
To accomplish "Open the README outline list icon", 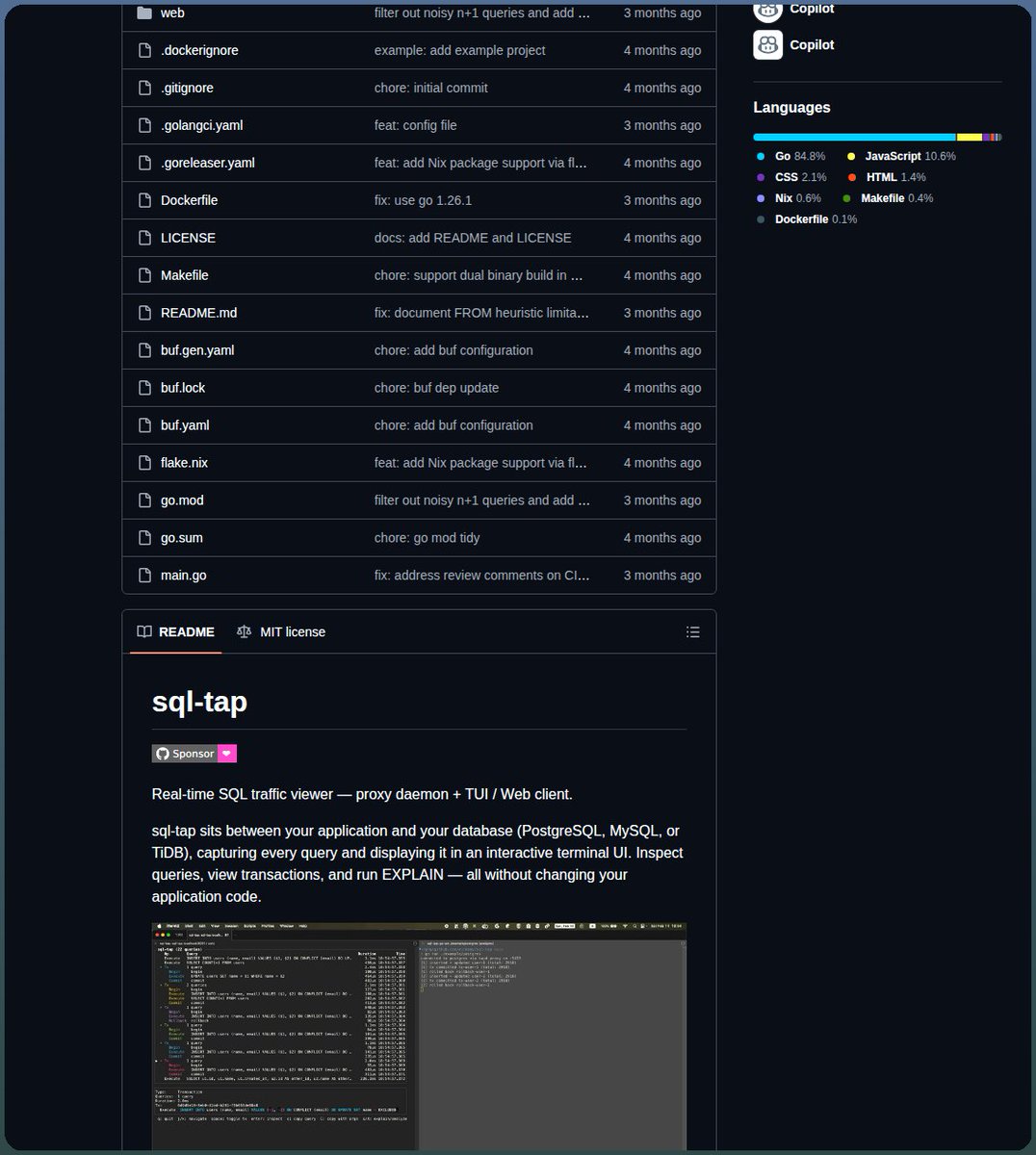I will pos(692,632).
